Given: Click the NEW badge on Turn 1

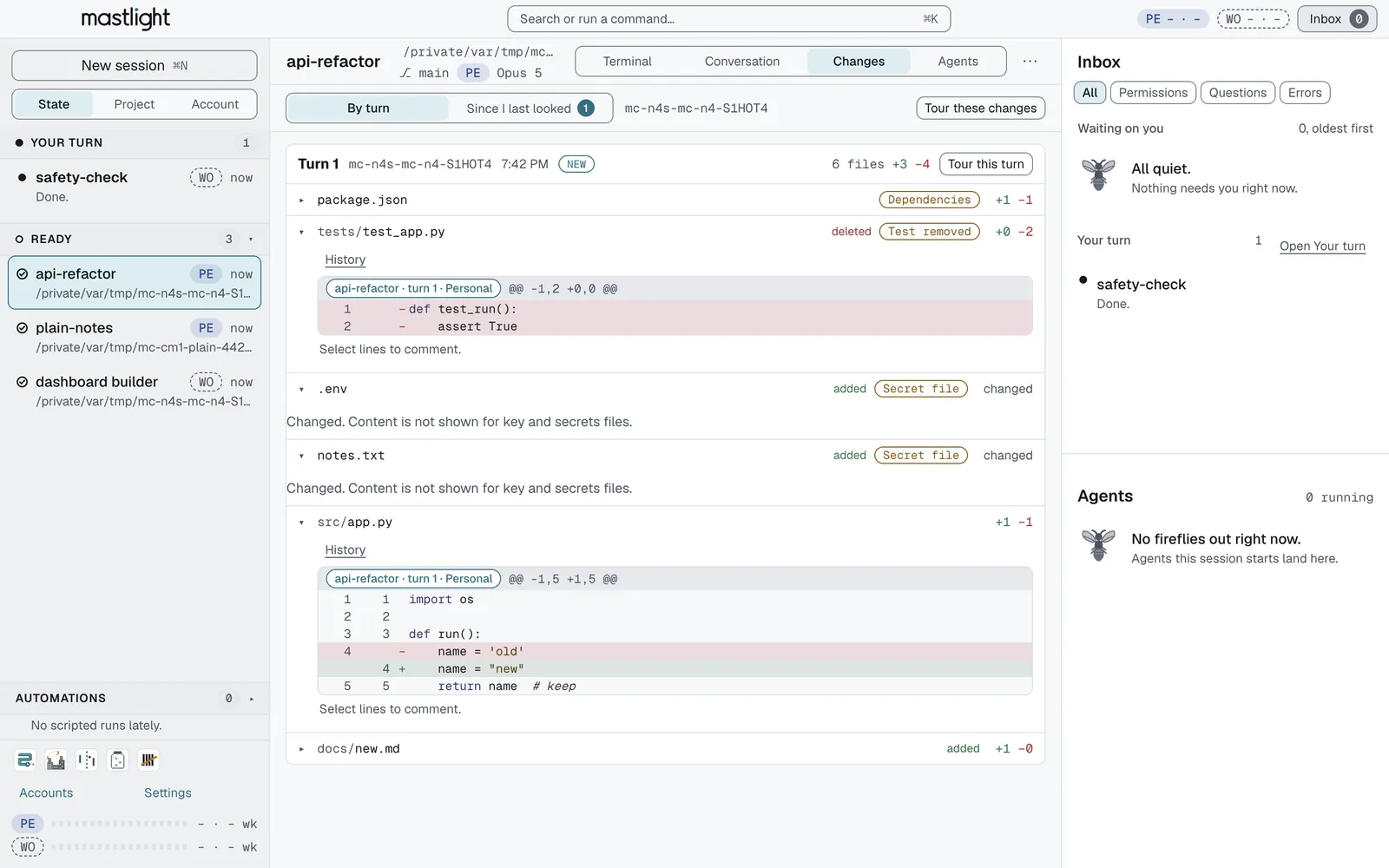Looking at the screenshot, I should click(x=576, y=164).
